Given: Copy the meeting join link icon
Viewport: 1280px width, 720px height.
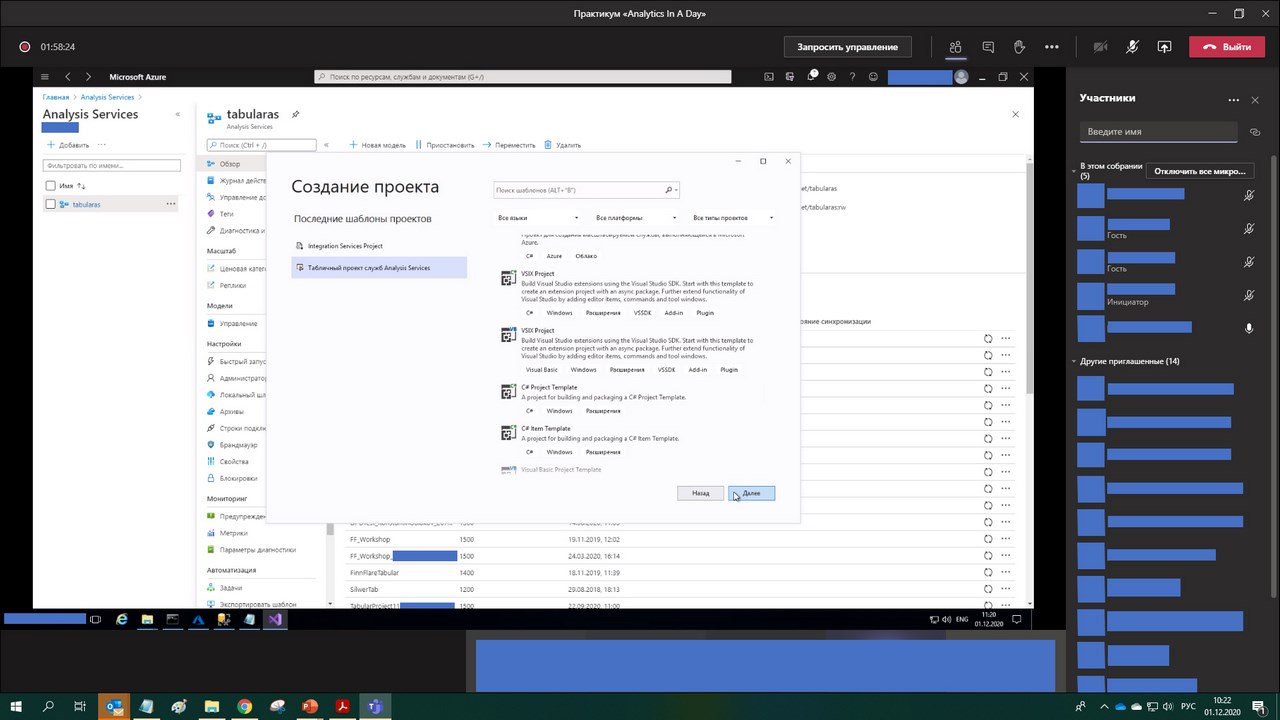Looking at the screenshot, I should click(1255, 132).
